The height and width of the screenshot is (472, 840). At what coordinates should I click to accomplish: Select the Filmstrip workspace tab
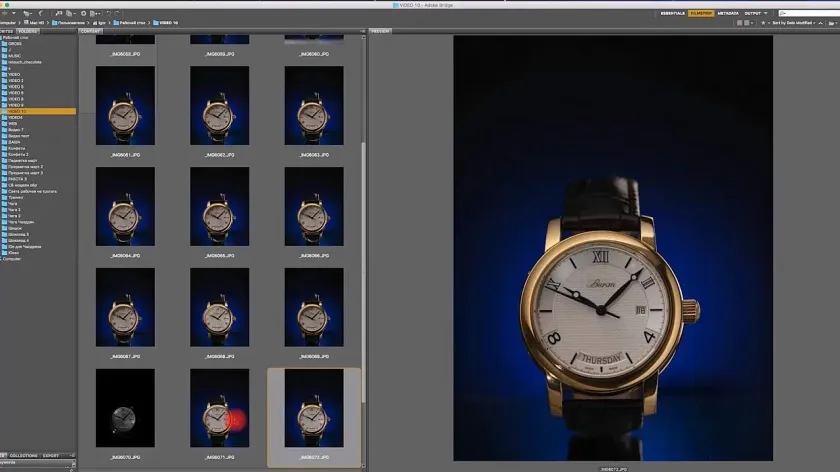(700, 13)
